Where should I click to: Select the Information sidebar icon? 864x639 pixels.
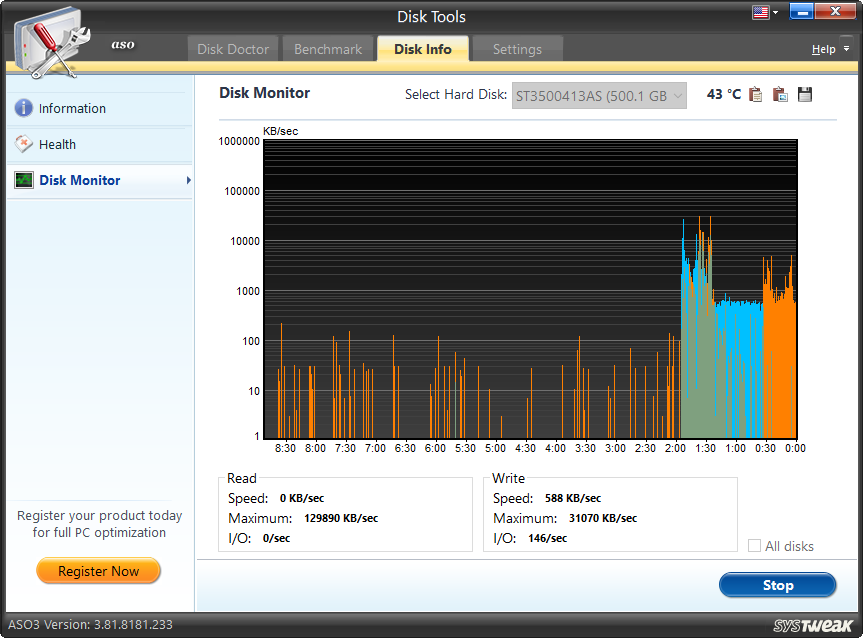point(22,108)
